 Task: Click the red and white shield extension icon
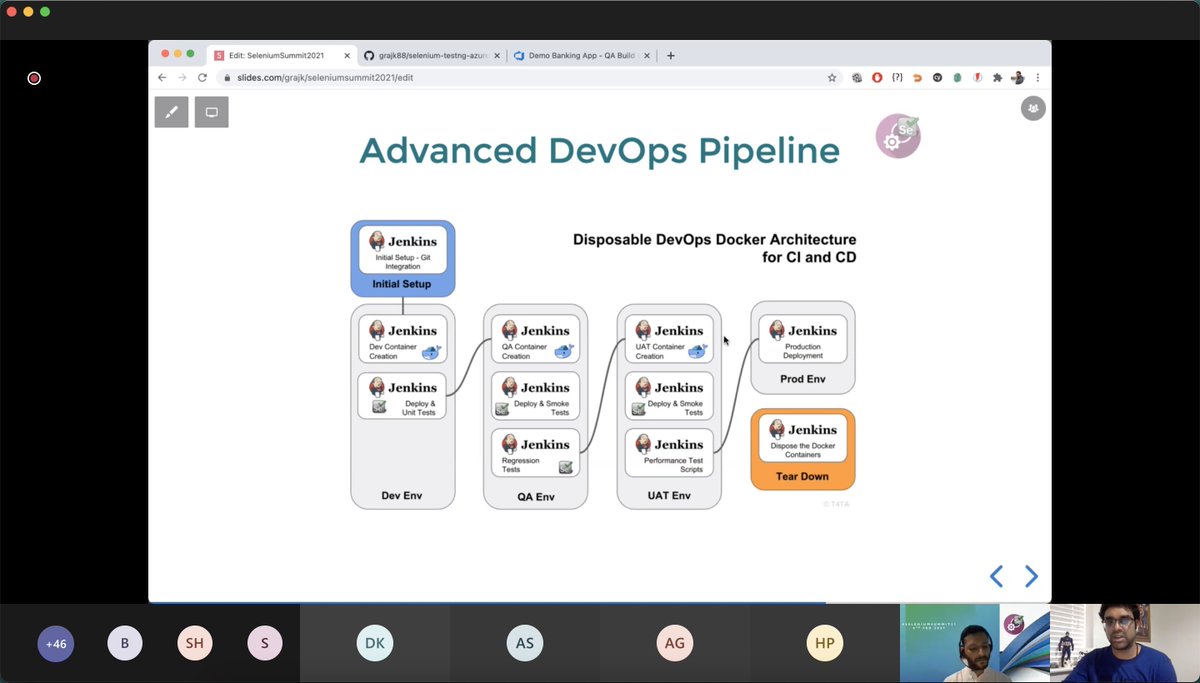[x=977, y=77]
